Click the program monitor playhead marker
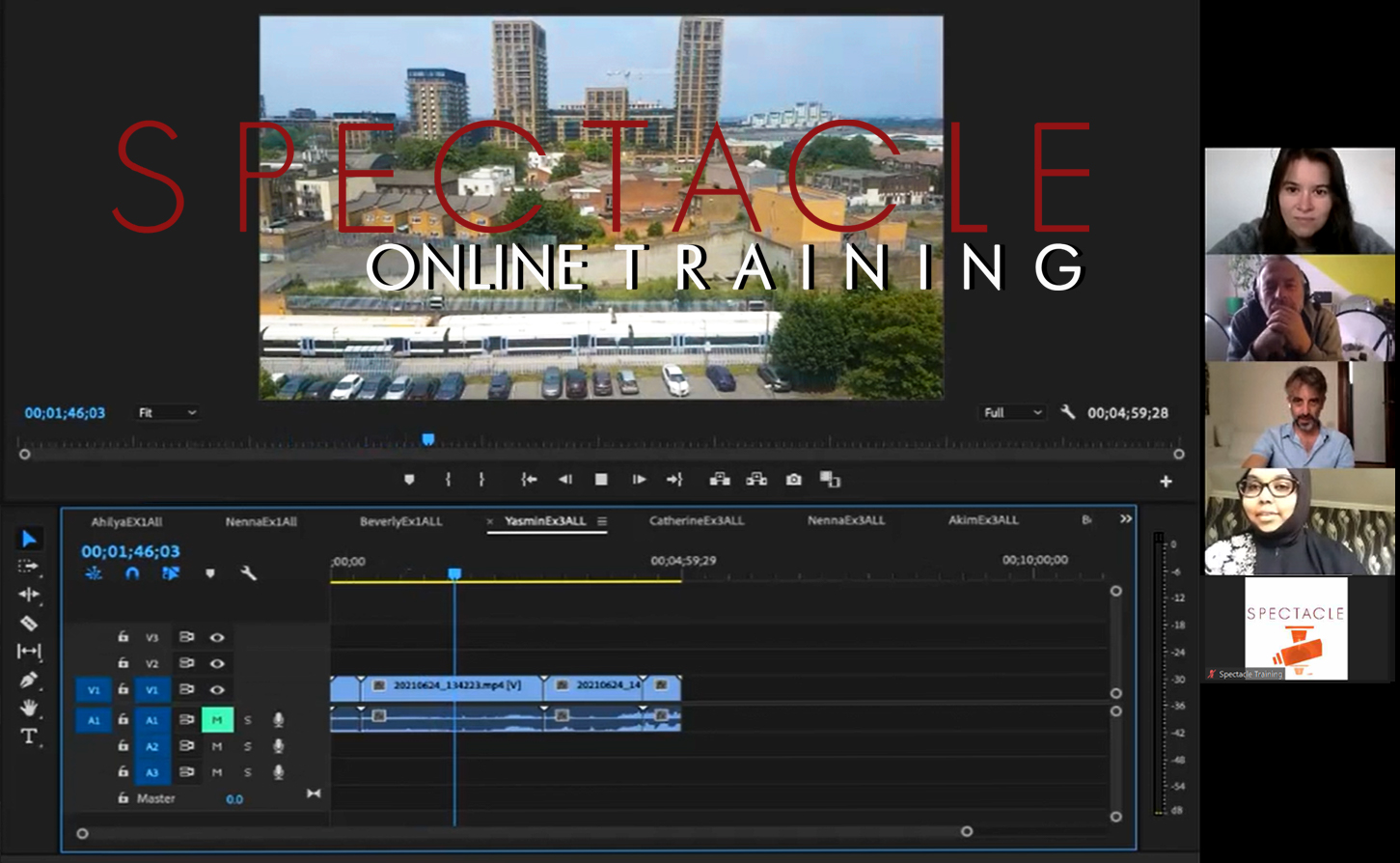 (x=428, y=440)
